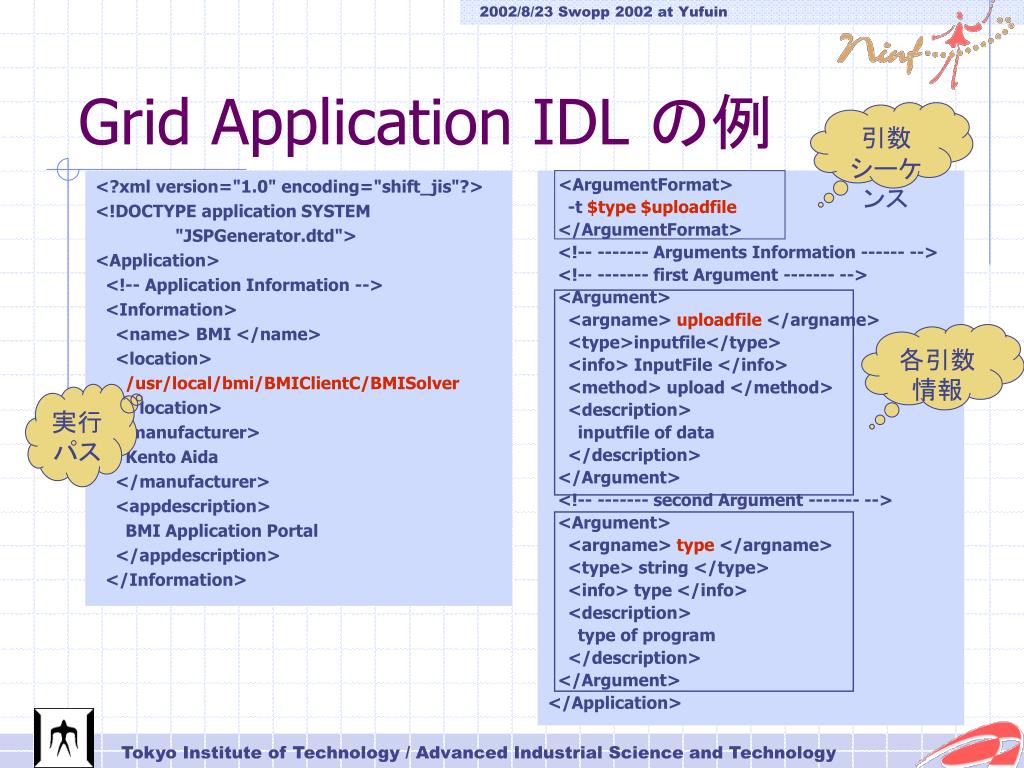Select '<argname> type </argname>' line

pos(700,545)
